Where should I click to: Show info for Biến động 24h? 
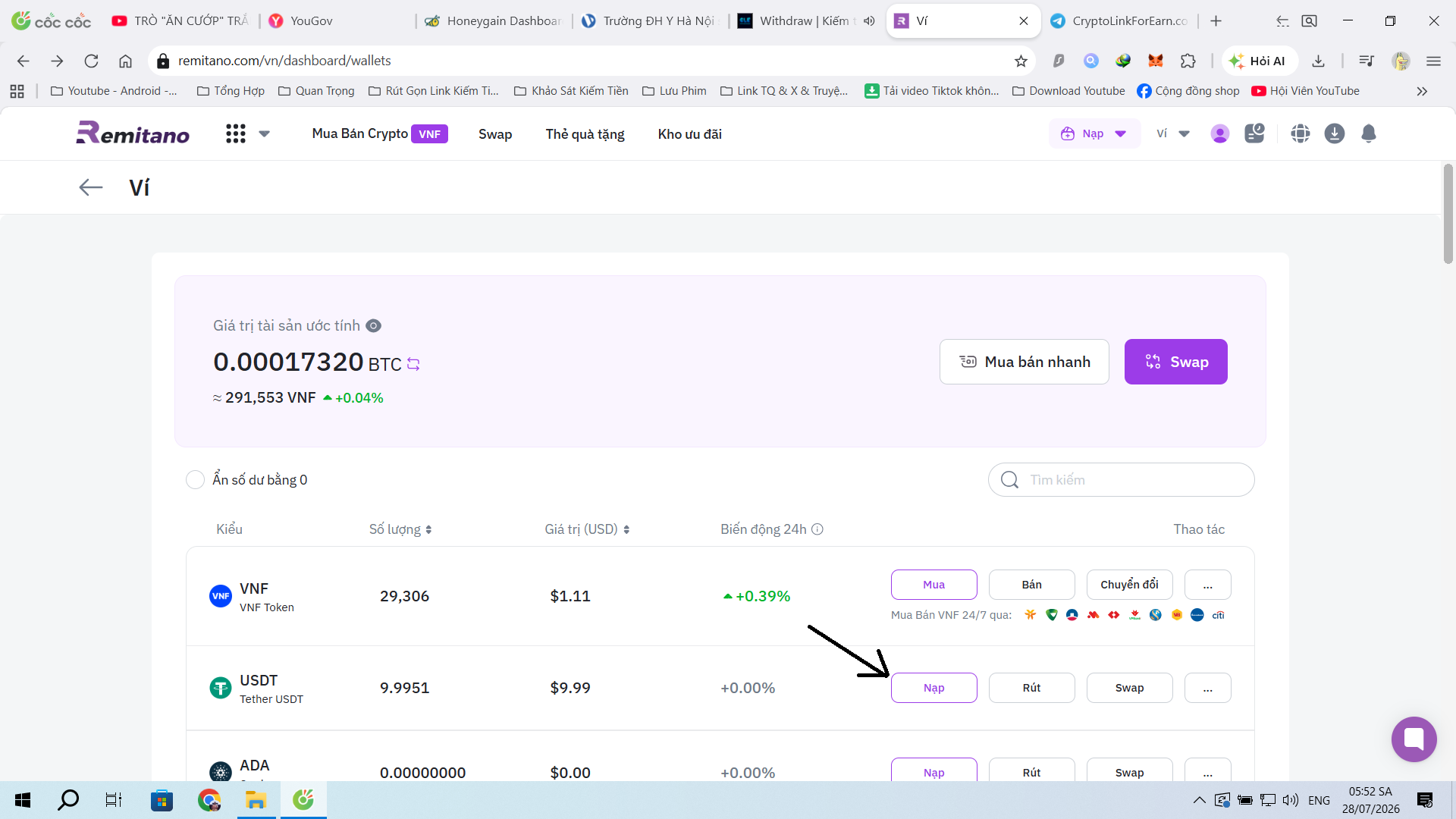[817, 529]
